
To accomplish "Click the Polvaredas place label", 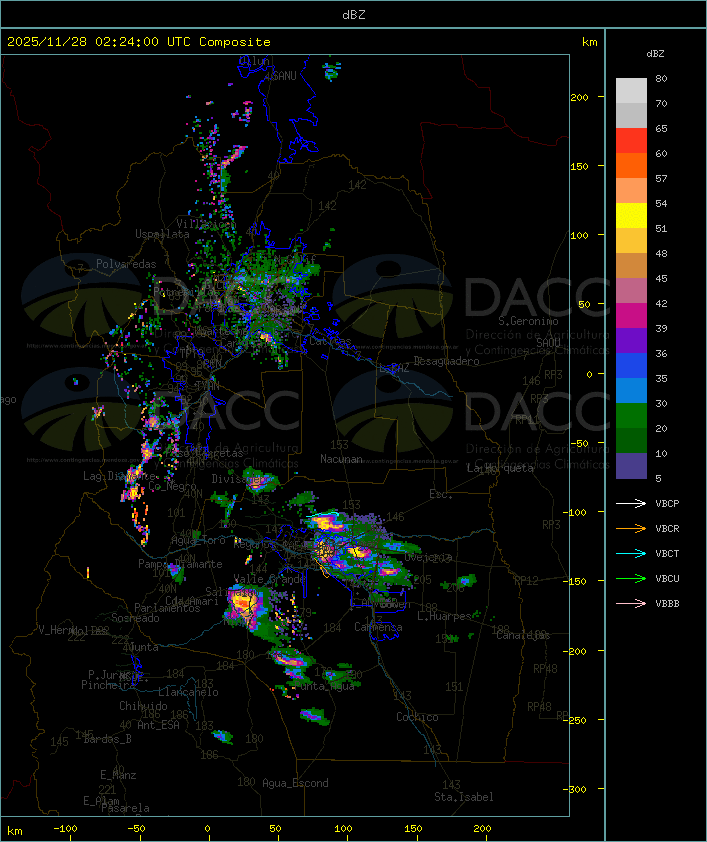I will (126, 264).
